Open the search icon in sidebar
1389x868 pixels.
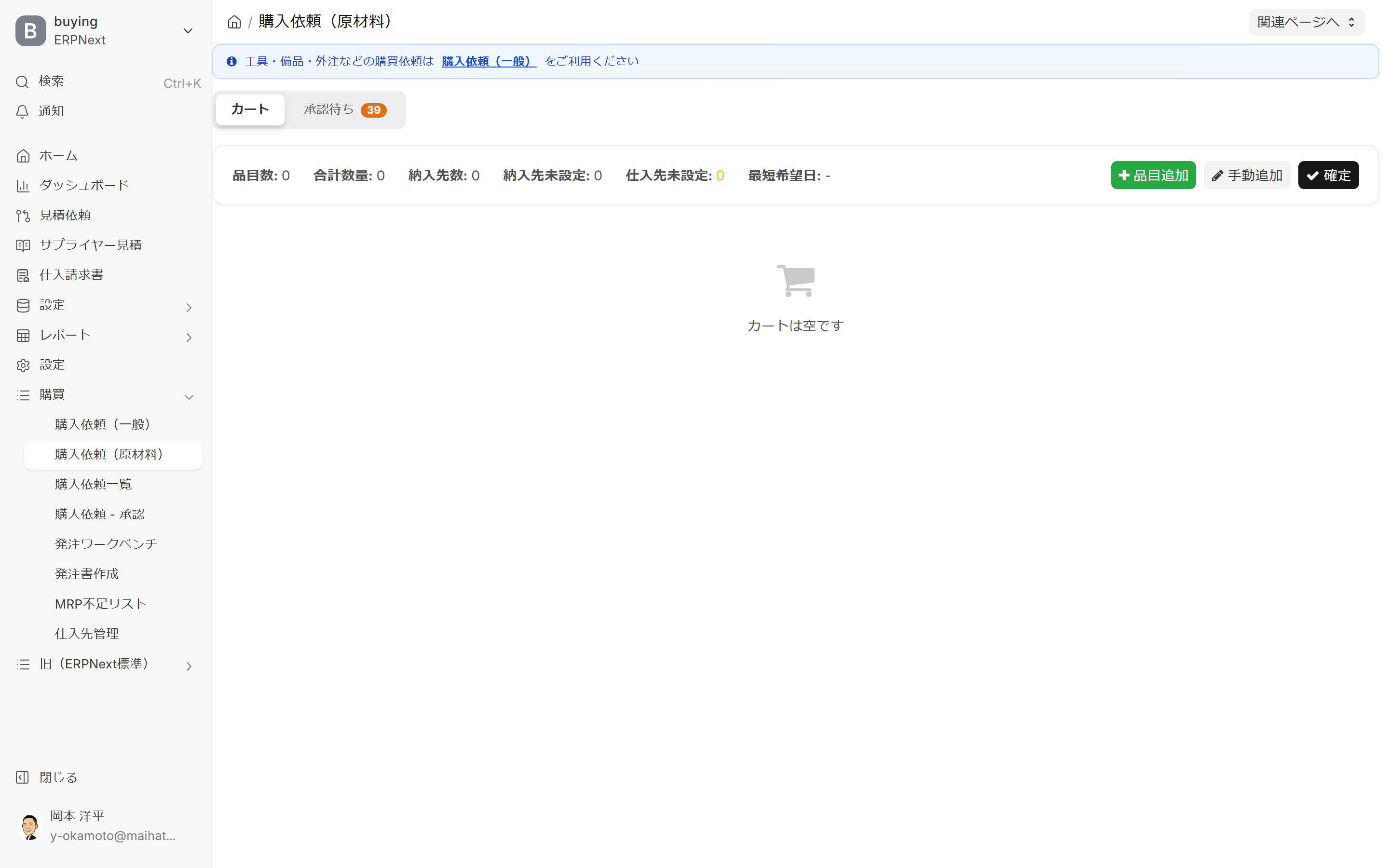coord(22,81)
